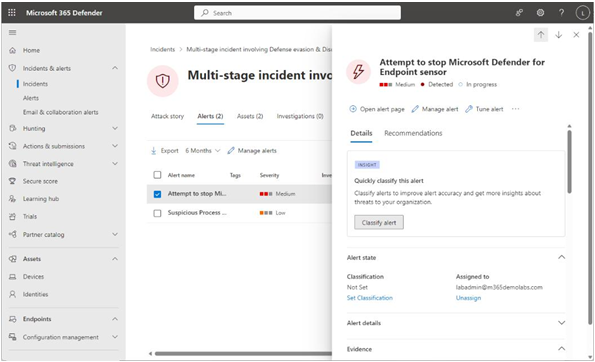Open the settings gear icon
Viewport: 595px width, 362px height.
(x=540, y=13)
